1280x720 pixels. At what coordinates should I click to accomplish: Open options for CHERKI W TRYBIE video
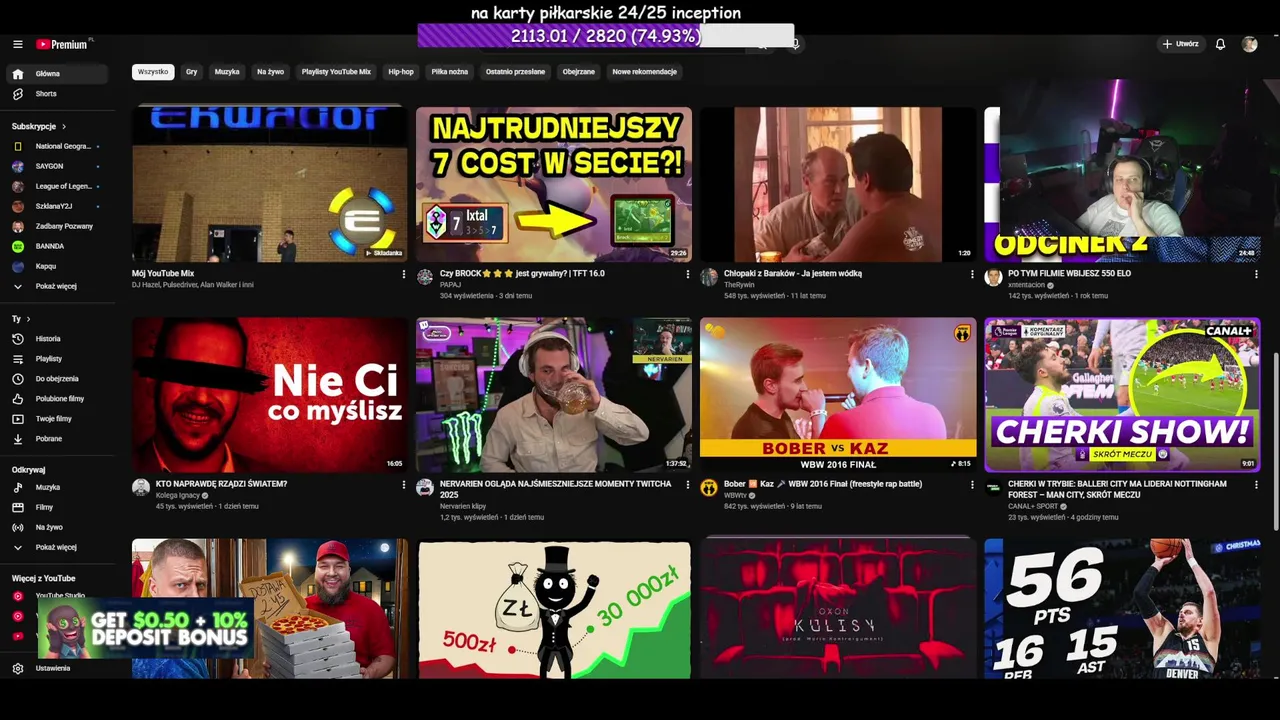tap(1255, 485)
